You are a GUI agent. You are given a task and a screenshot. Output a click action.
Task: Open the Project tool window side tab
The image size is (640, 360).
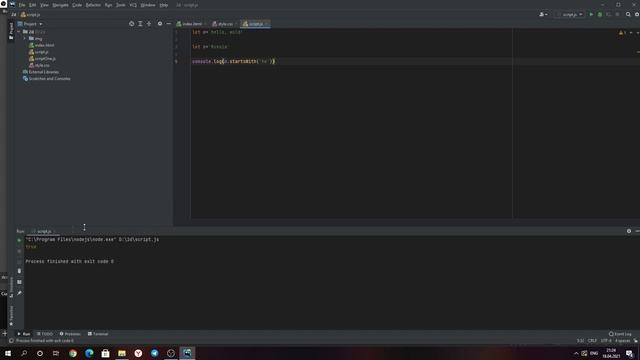pyautogui.click(x=11, y=31)
